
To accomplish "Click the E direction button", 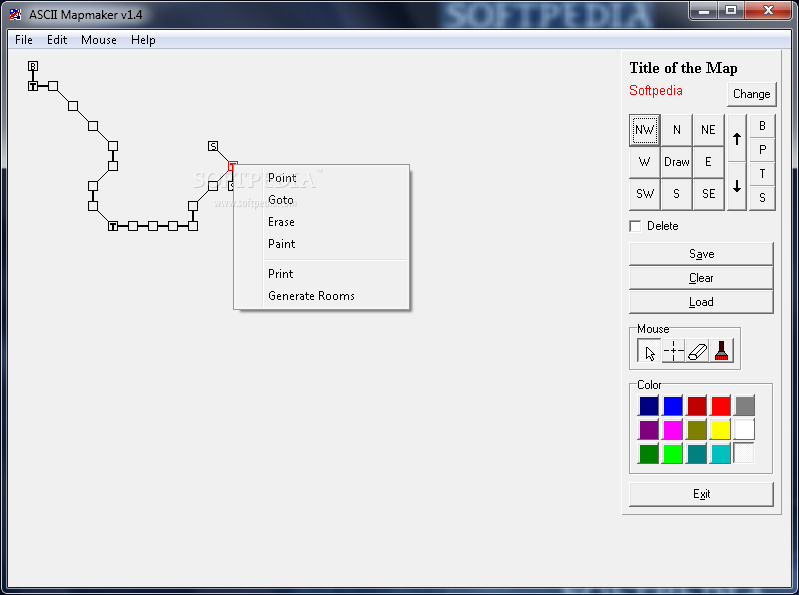I will point(708,162).
